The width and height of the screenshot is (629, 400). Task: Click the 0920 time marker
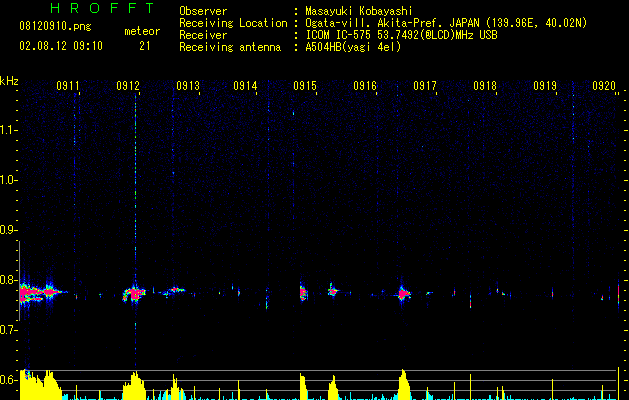coord(604,86)
